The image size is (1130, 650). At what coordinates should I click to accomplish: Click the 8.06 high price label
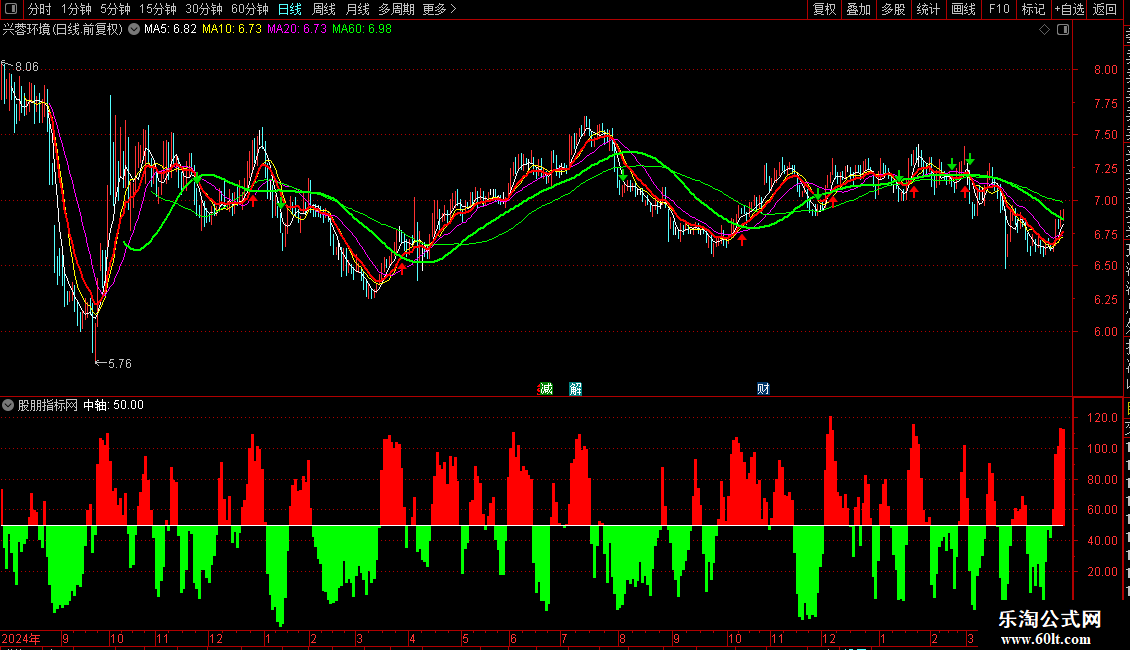(x=27, y=67)
